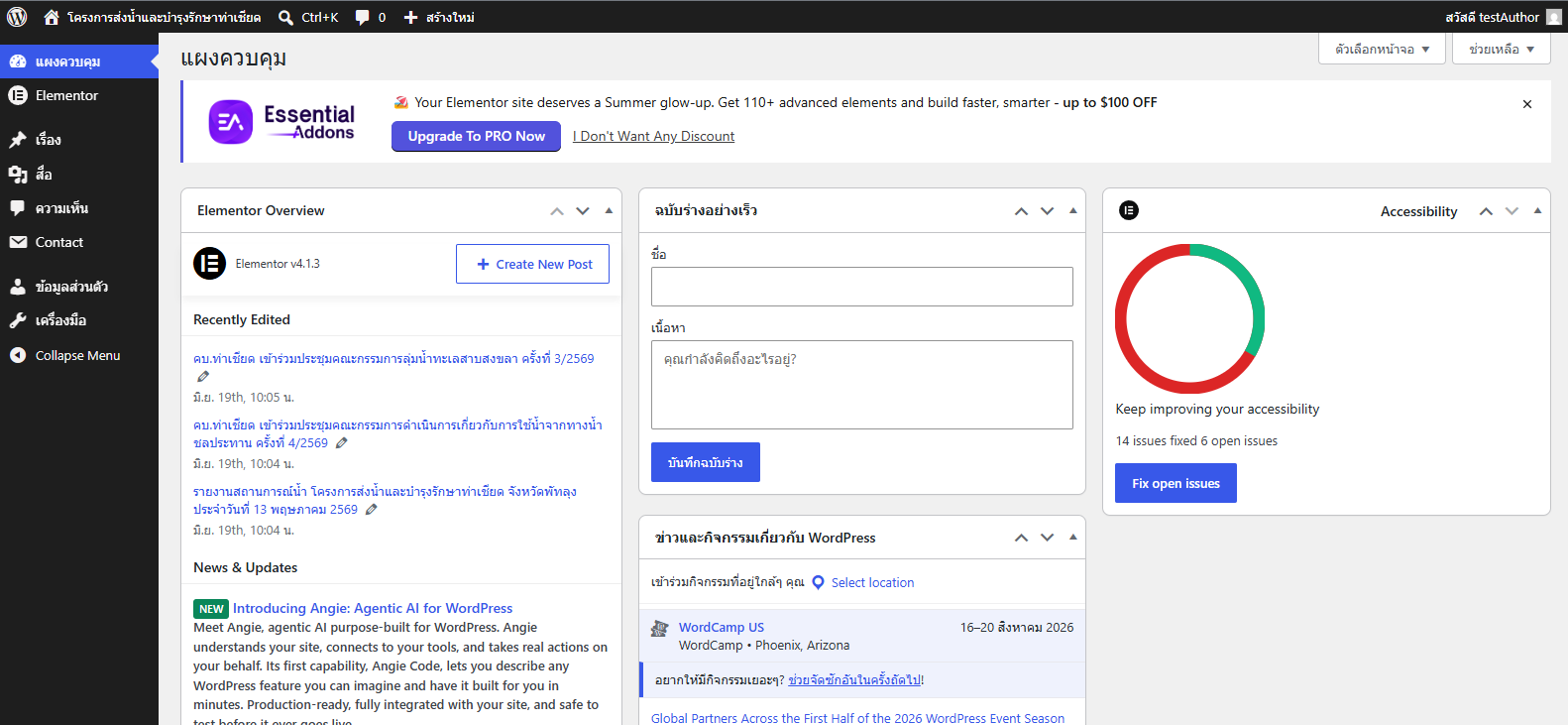This screenshot has width=1568, height=725.
Task: Click Fix open issues button
Action: [1176, 483]
